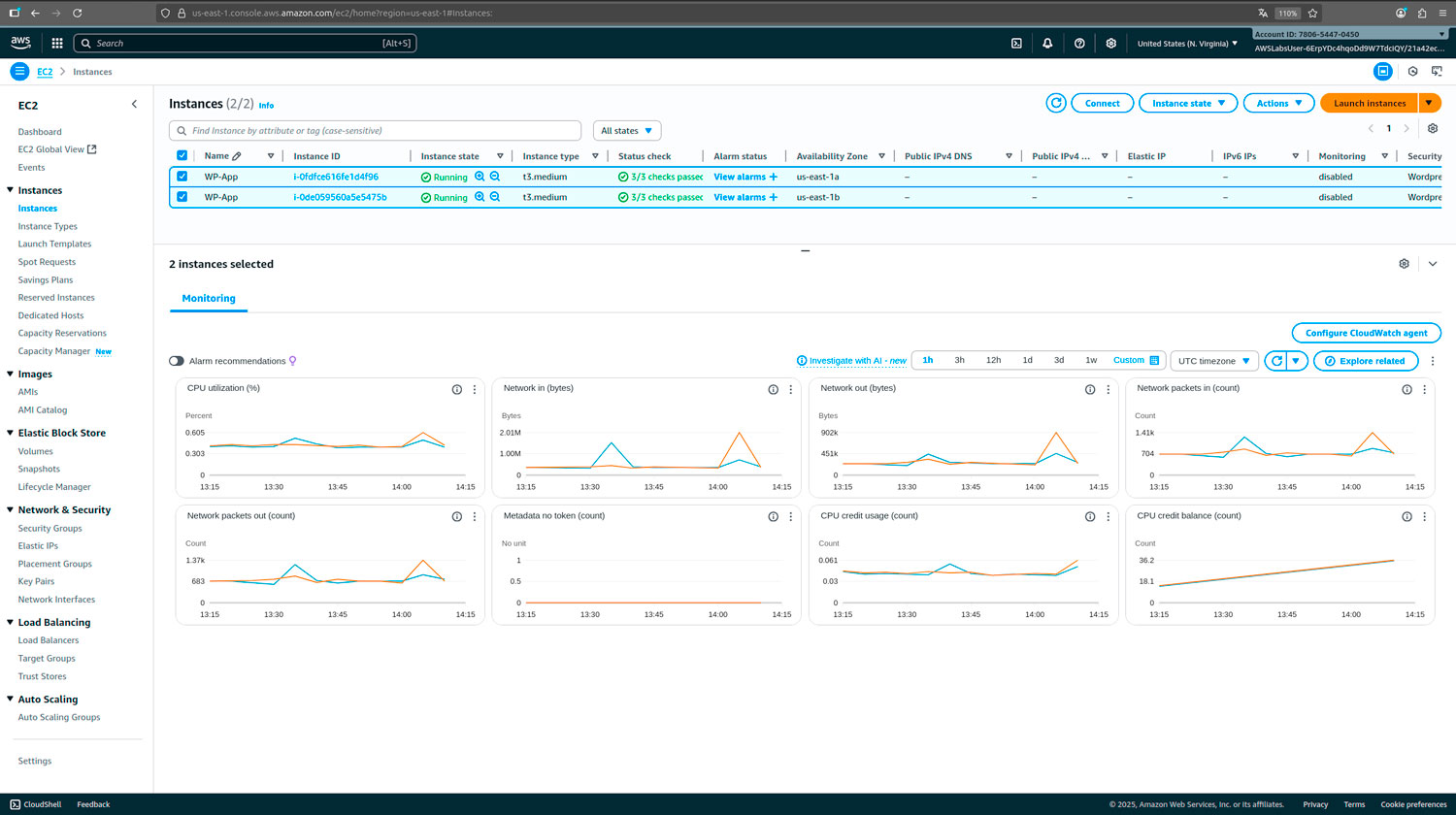
Task: Select the 3h time range
Action: (959, 360)
